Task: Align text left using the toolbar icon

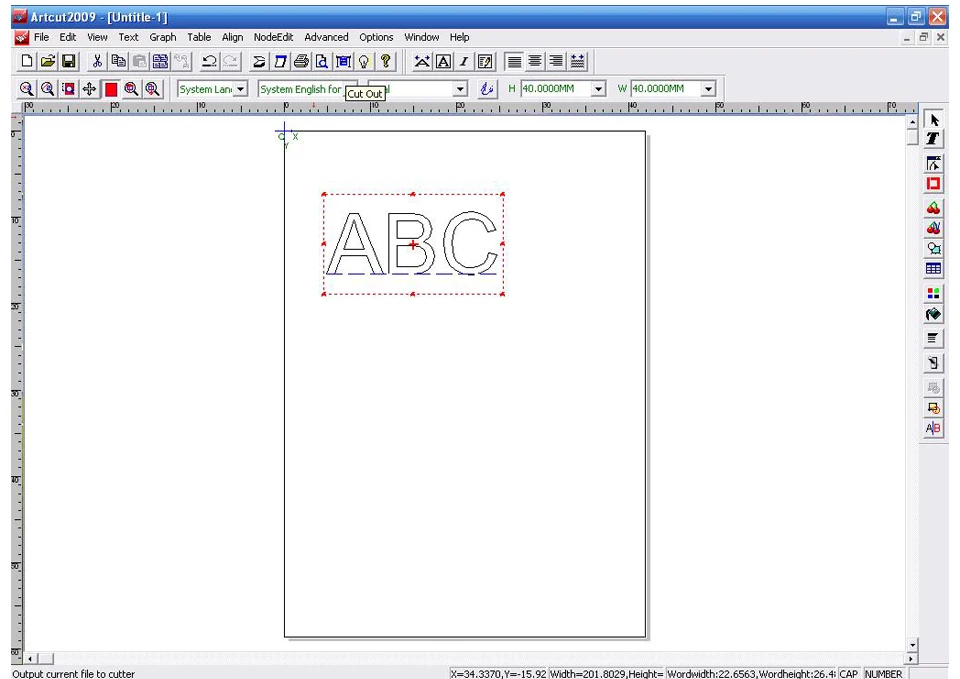Action: coord(514,61)
